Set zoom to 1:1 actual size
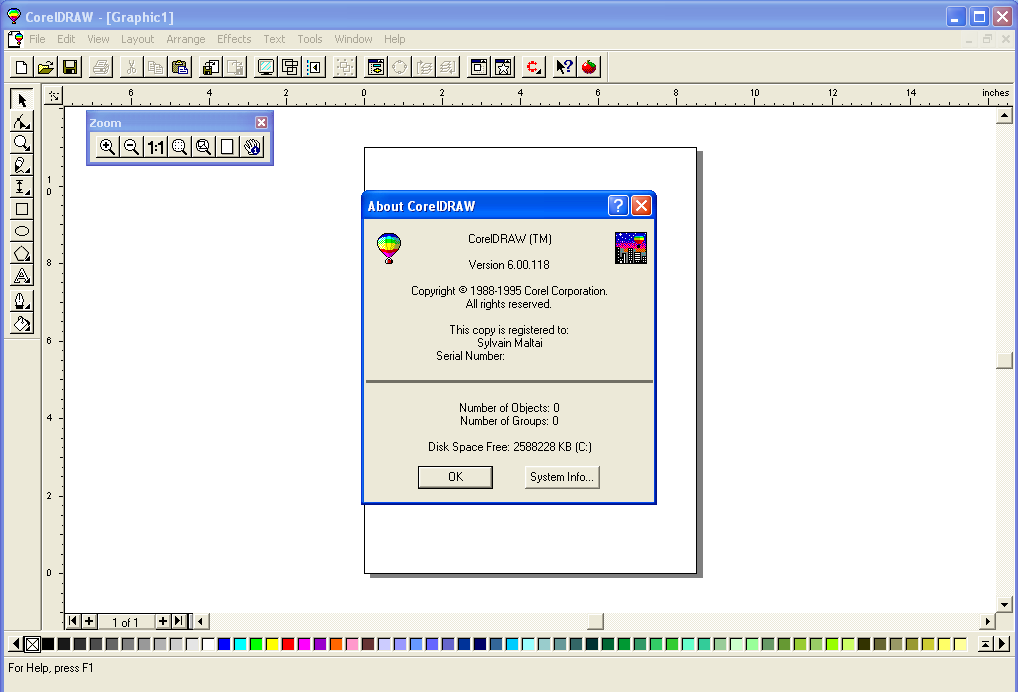 click(x=155, y=147)
